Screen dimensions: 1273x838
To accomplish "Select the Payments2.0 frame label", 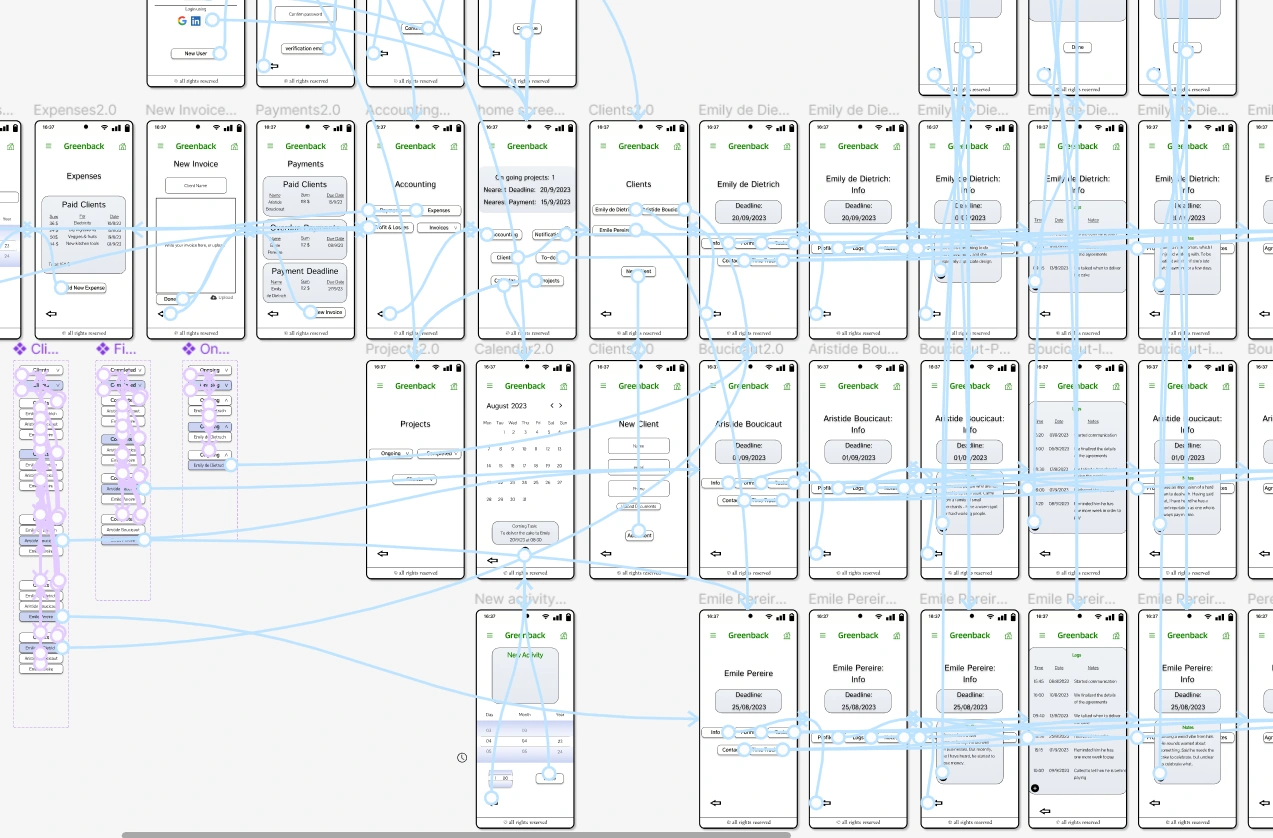I will [298, 110].
